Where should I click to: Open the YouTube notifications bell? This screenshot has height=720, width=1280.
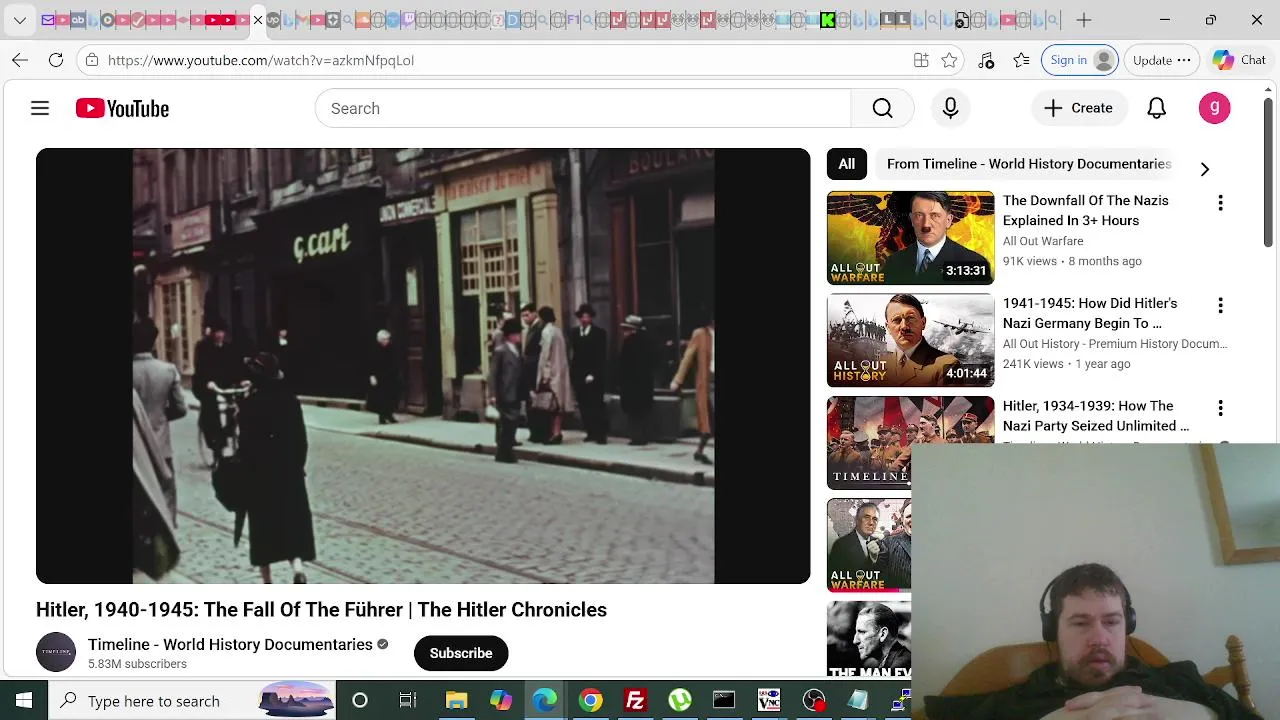pos(1156,108)
